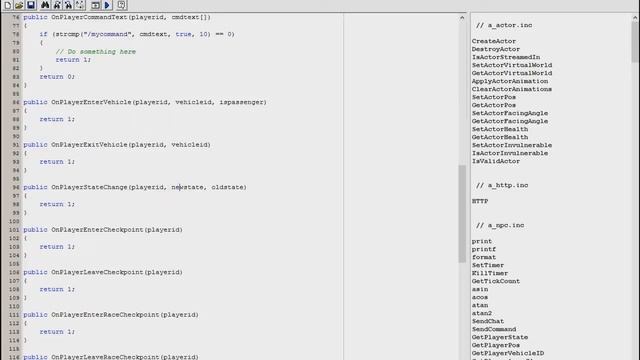Open a script with the folder icon
Image resolution: width=640 pixels, height=360 pixels.
point(19,5)
